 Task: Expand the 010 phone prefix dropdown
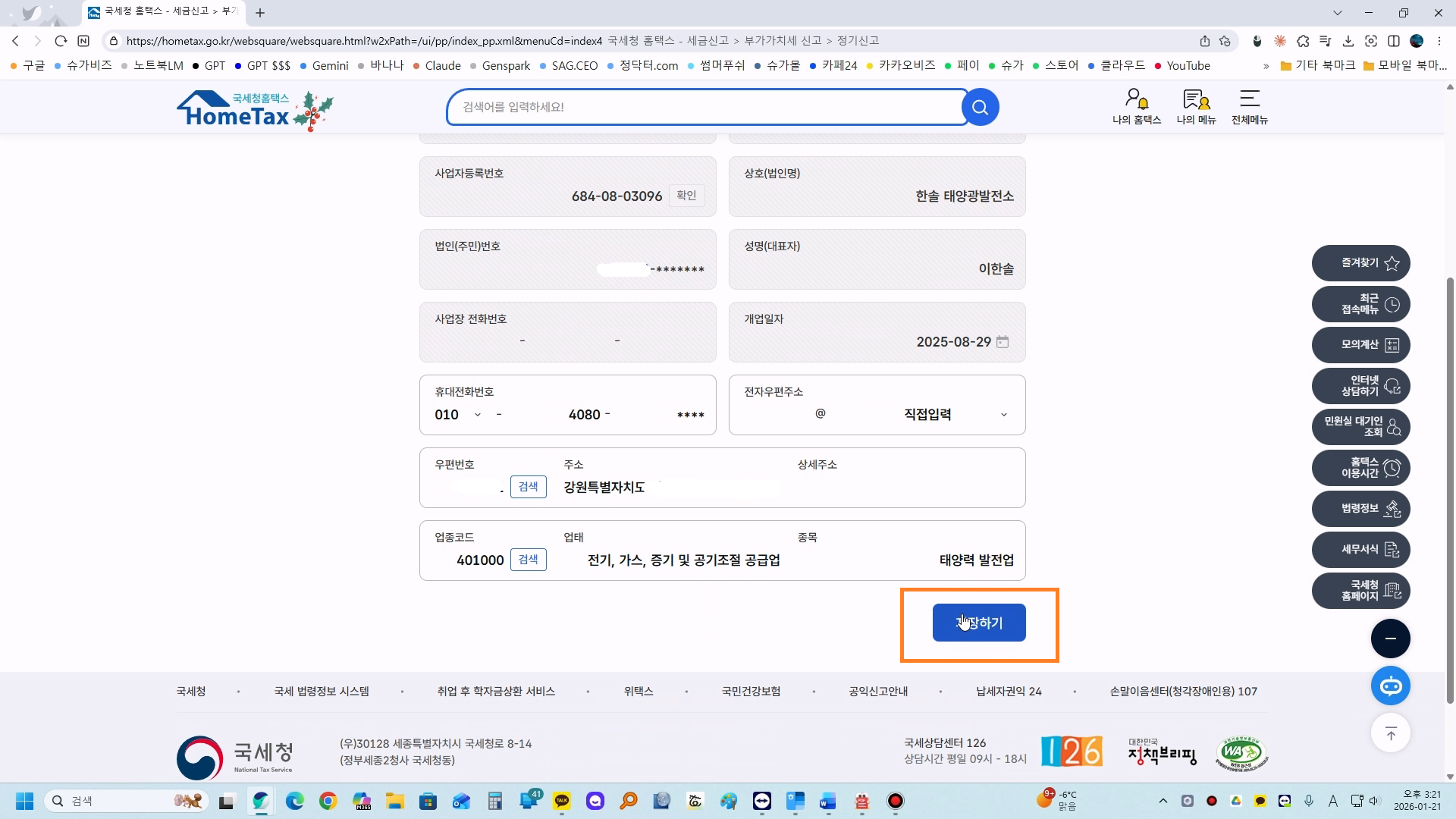coord(477,415)
